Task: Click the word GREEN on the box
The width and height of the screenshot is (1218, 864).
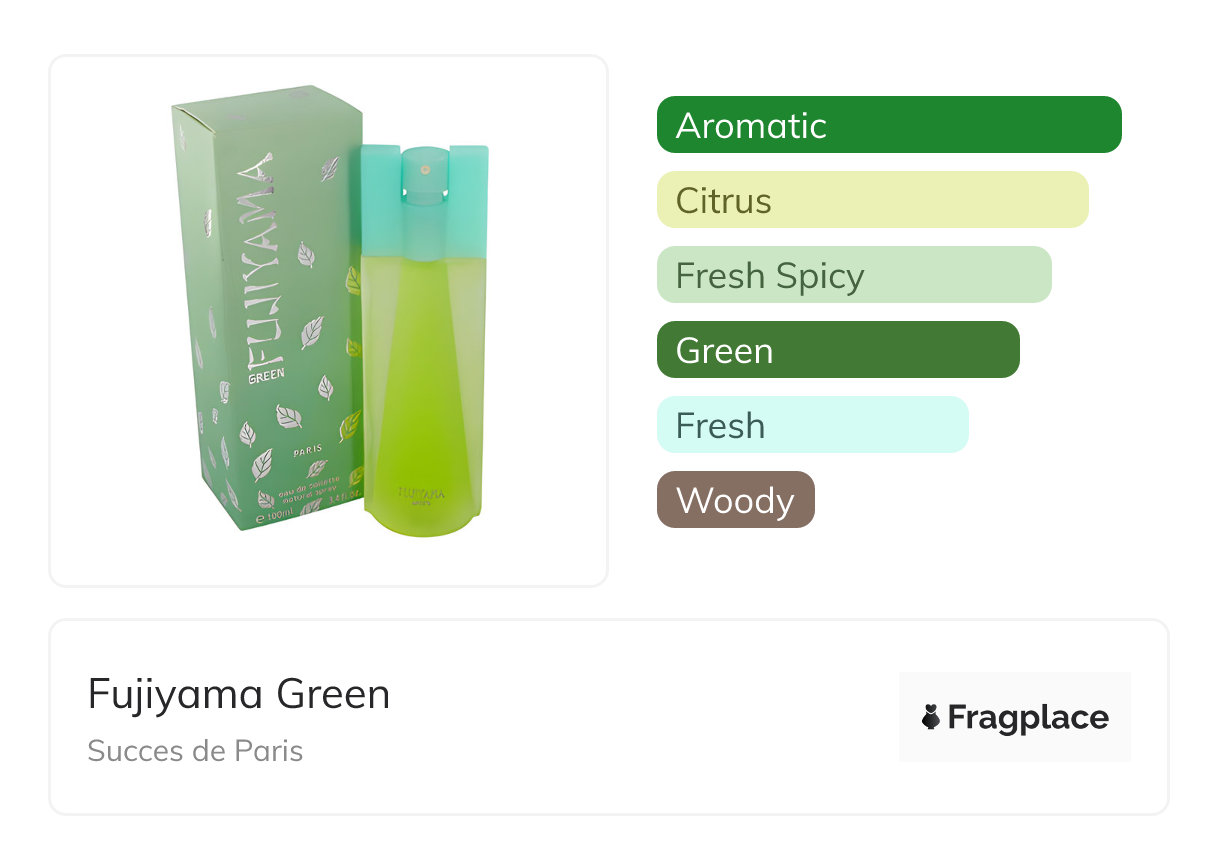Action: (266, 374)
